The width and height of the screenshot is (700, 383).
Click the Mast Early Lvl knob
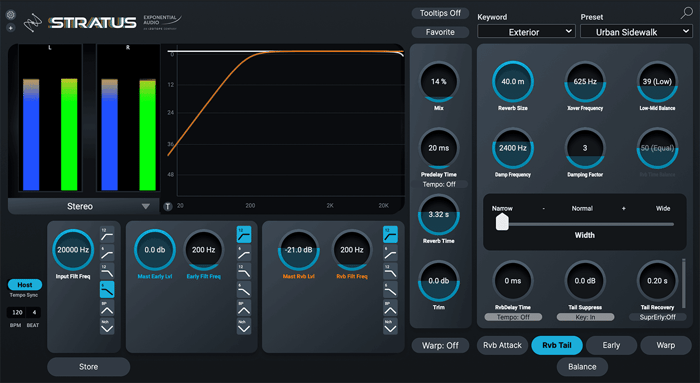(155, 250)
